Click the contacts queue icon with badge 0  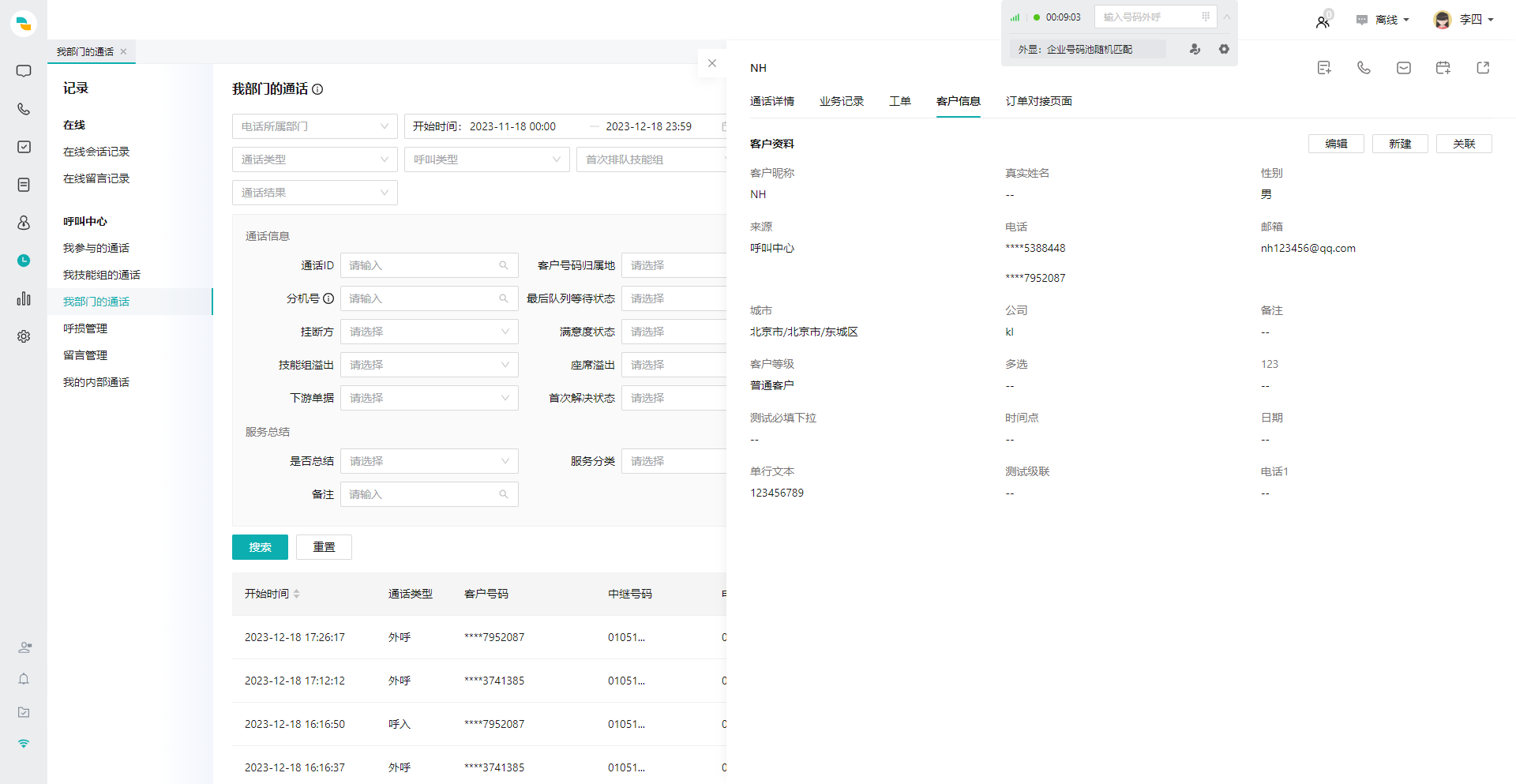tap(1323, 21)
